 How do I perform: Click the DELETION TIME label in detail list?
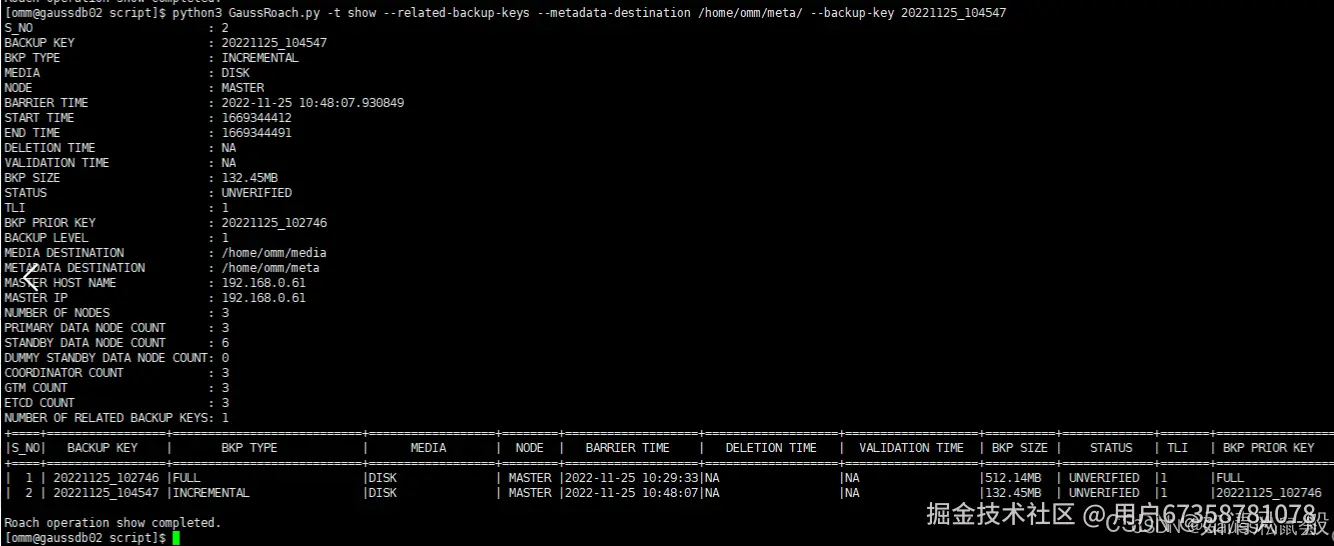[50, 148]
